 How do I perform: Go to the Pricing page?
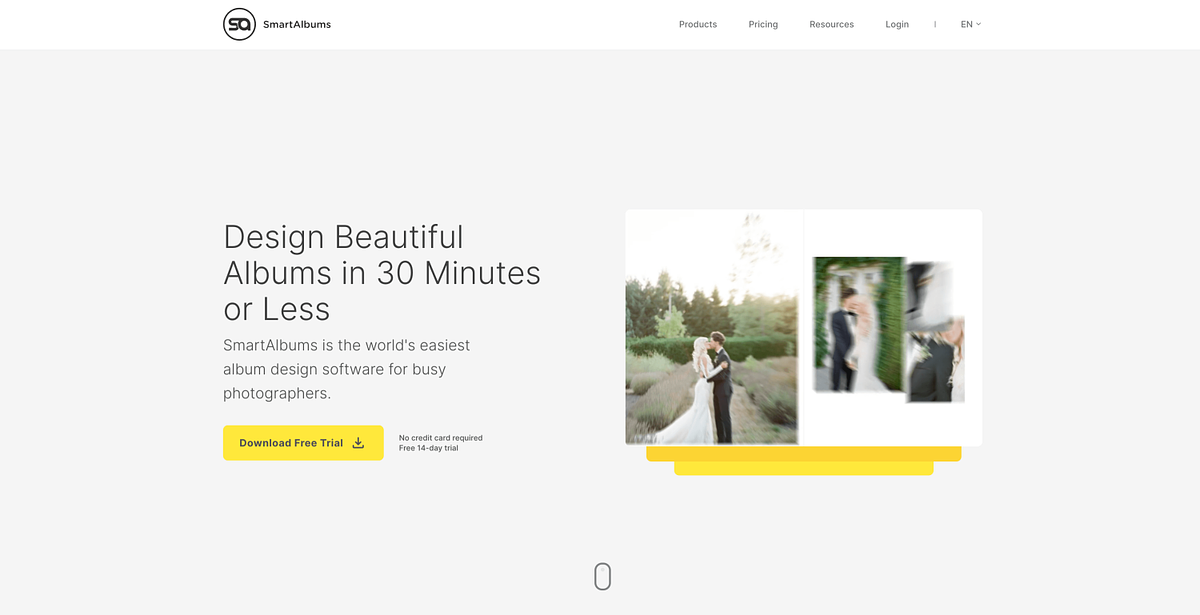point(763,24)
